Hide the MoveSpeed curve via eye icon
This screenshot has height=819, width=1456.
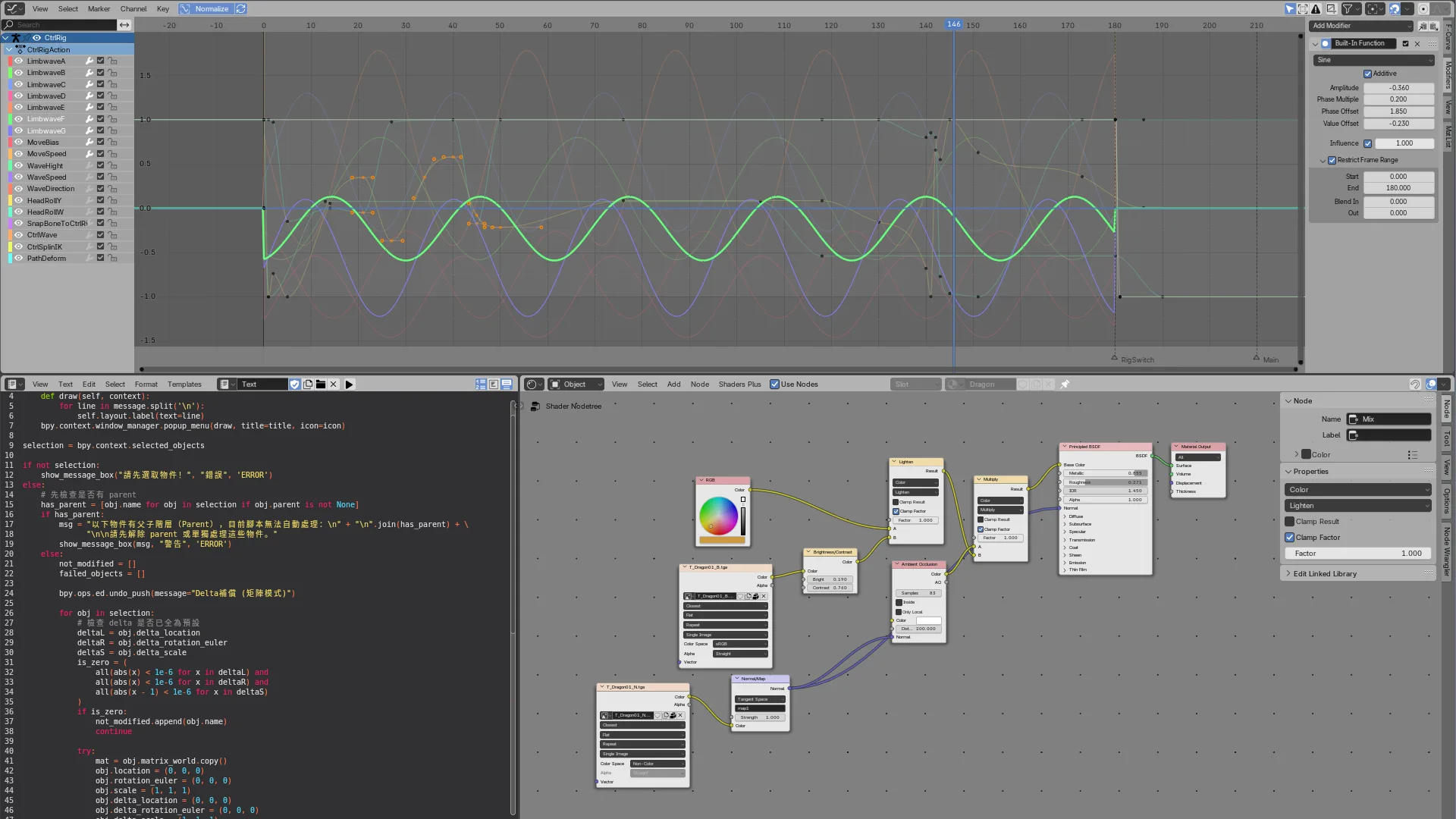tap(19, 154)
